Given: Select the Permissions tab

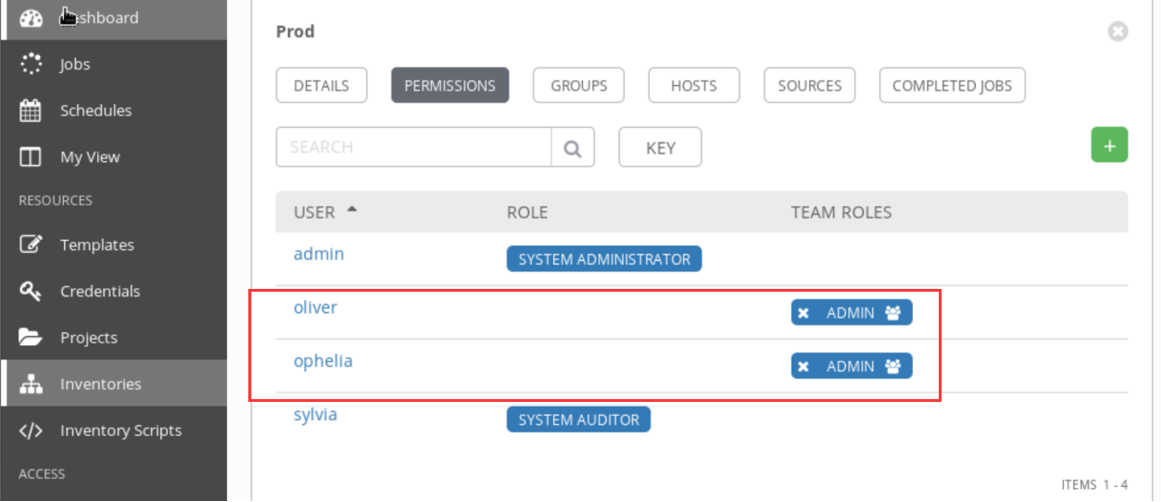Looking at the screenshot, I should pyautogui.click(x=450, y=85).
